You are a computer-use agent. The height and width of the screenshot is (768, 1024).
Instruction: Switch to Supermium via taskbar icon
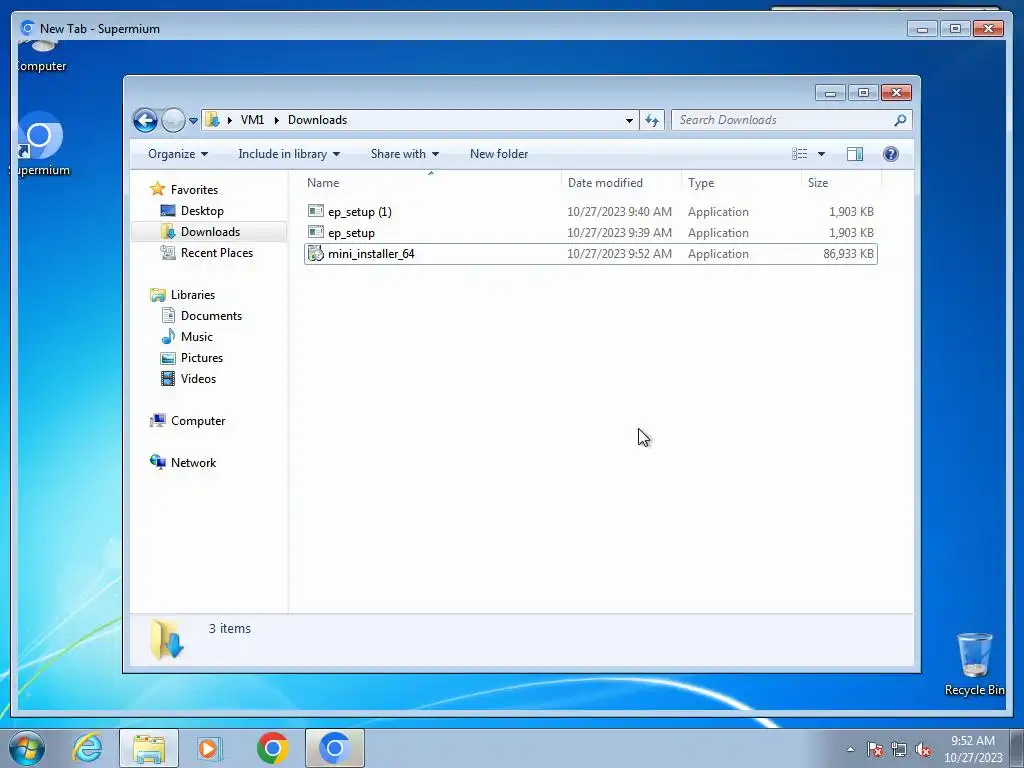tap(334, 748)
